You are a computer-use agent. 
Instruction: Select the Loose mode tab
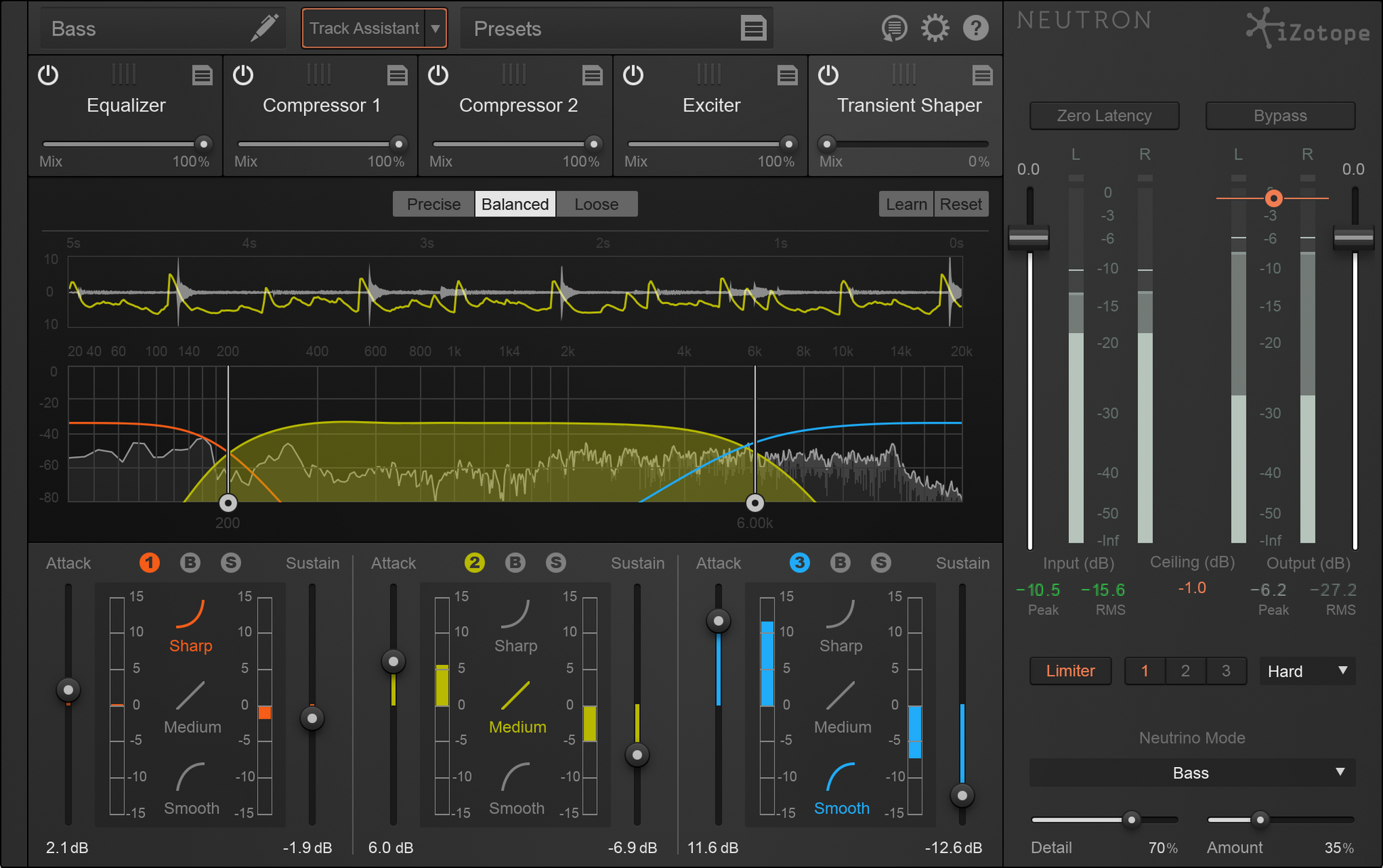(596, 205)
